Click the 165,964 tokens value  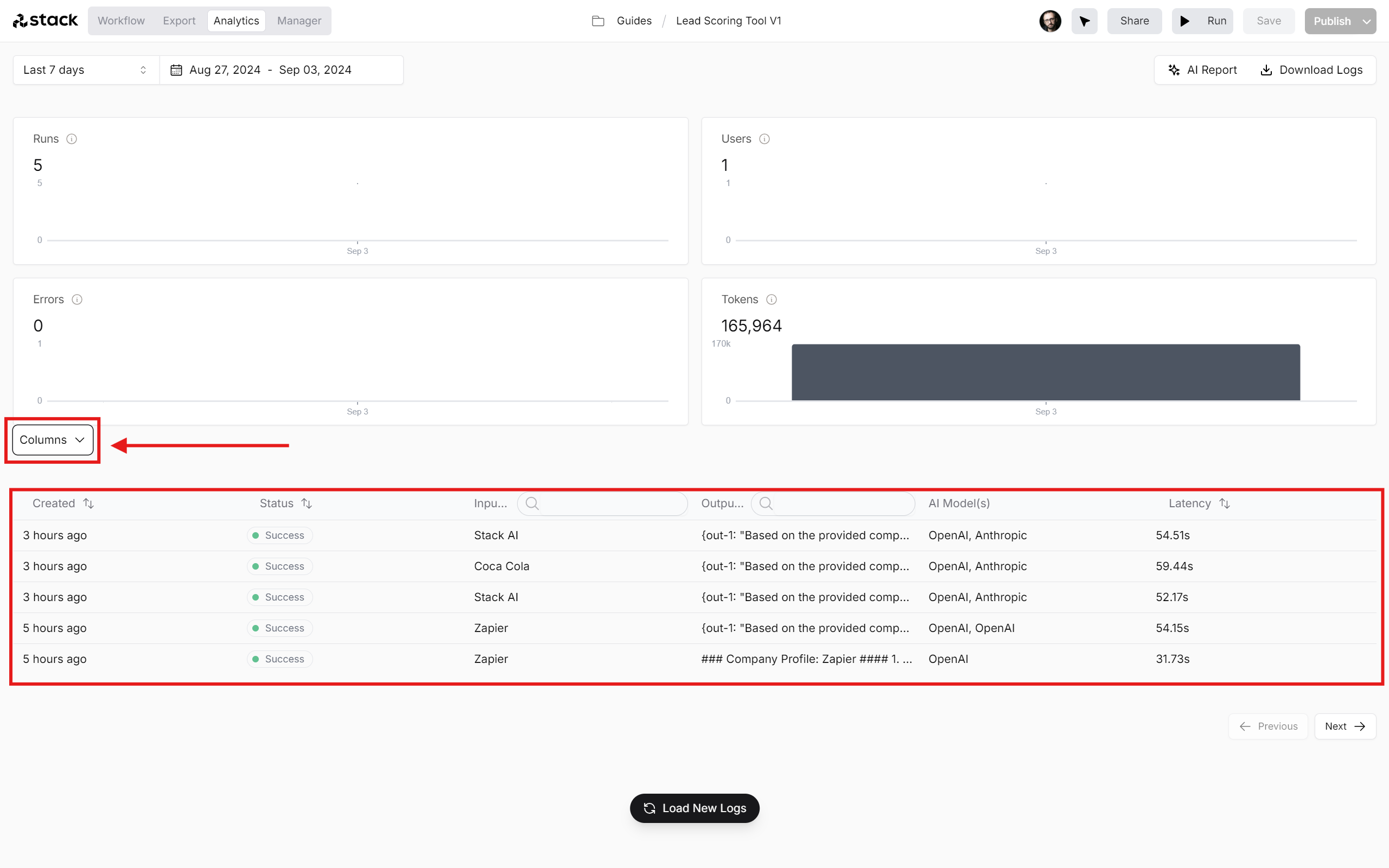751,326
